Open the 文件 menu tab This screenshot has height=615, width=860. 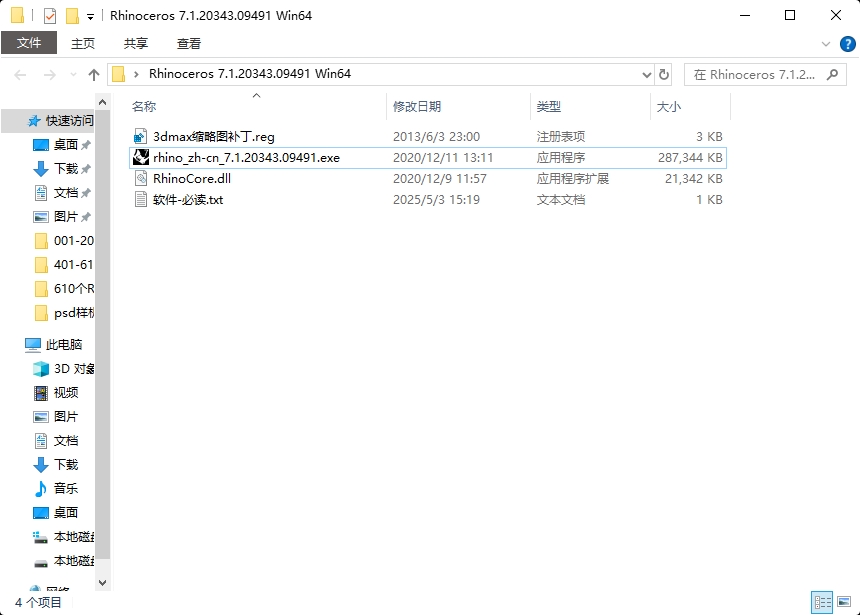[x=29, y=43]
